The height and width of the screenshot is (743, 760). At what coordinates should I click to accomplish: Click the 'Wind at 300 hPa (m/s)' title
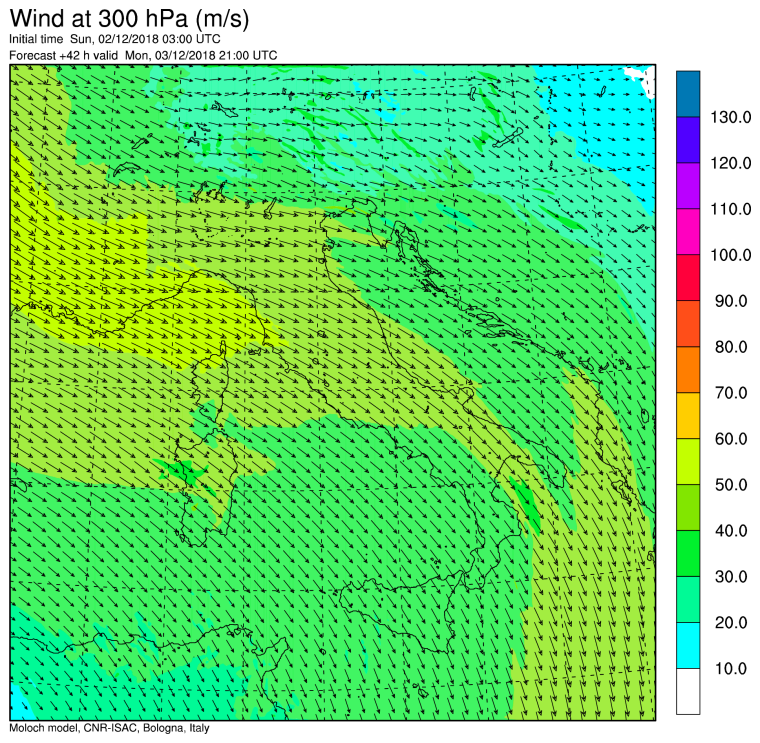(x=129, y=19)
